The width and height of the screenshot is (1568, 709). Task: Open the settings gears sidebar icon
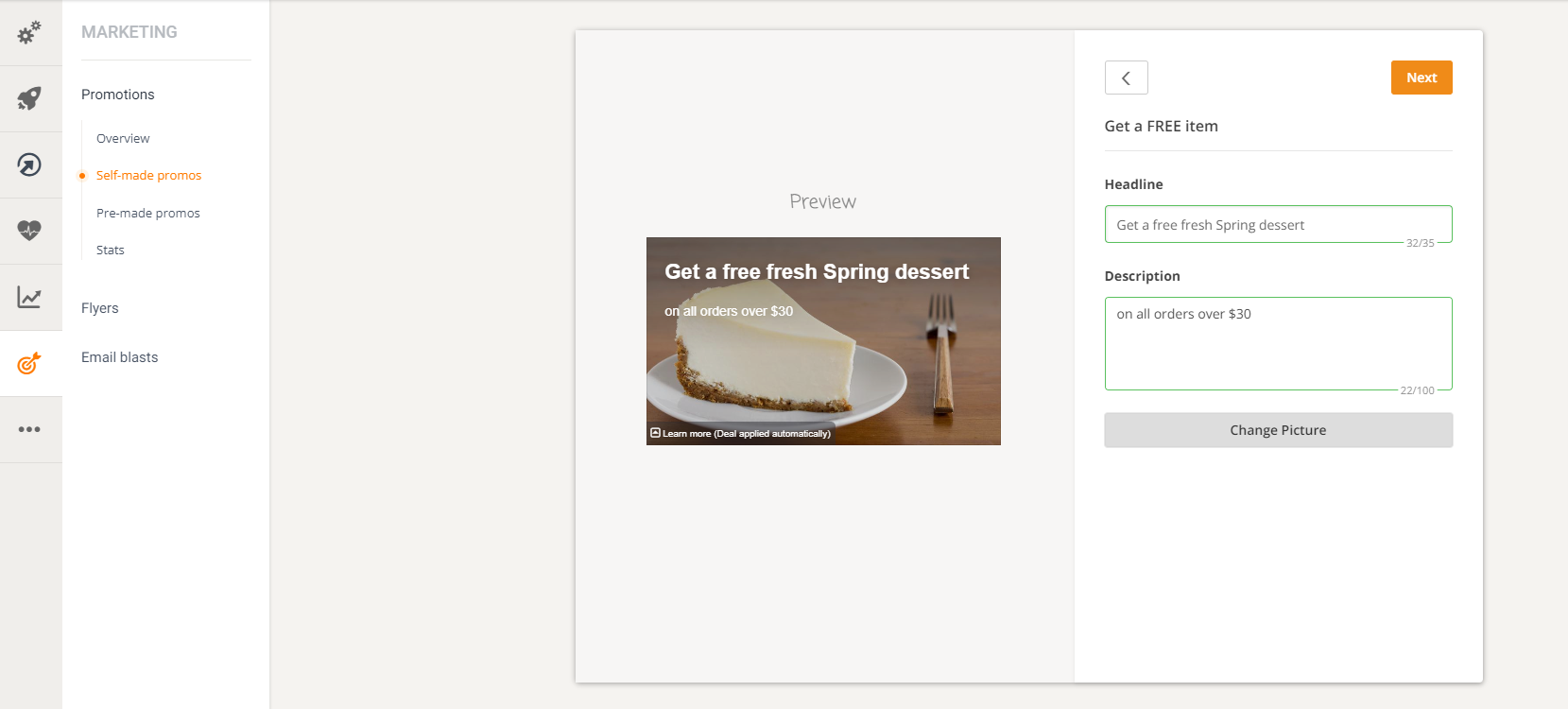29,32
